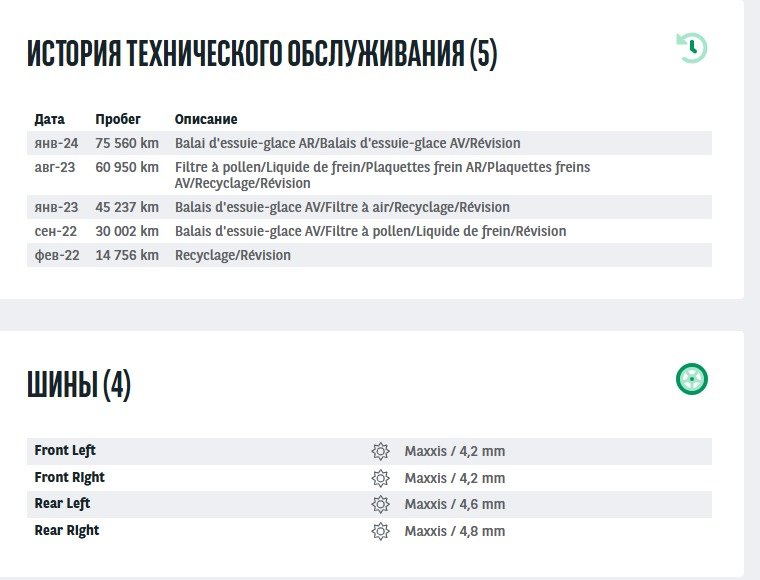Click the Rear Left tire tread icon

380,504
